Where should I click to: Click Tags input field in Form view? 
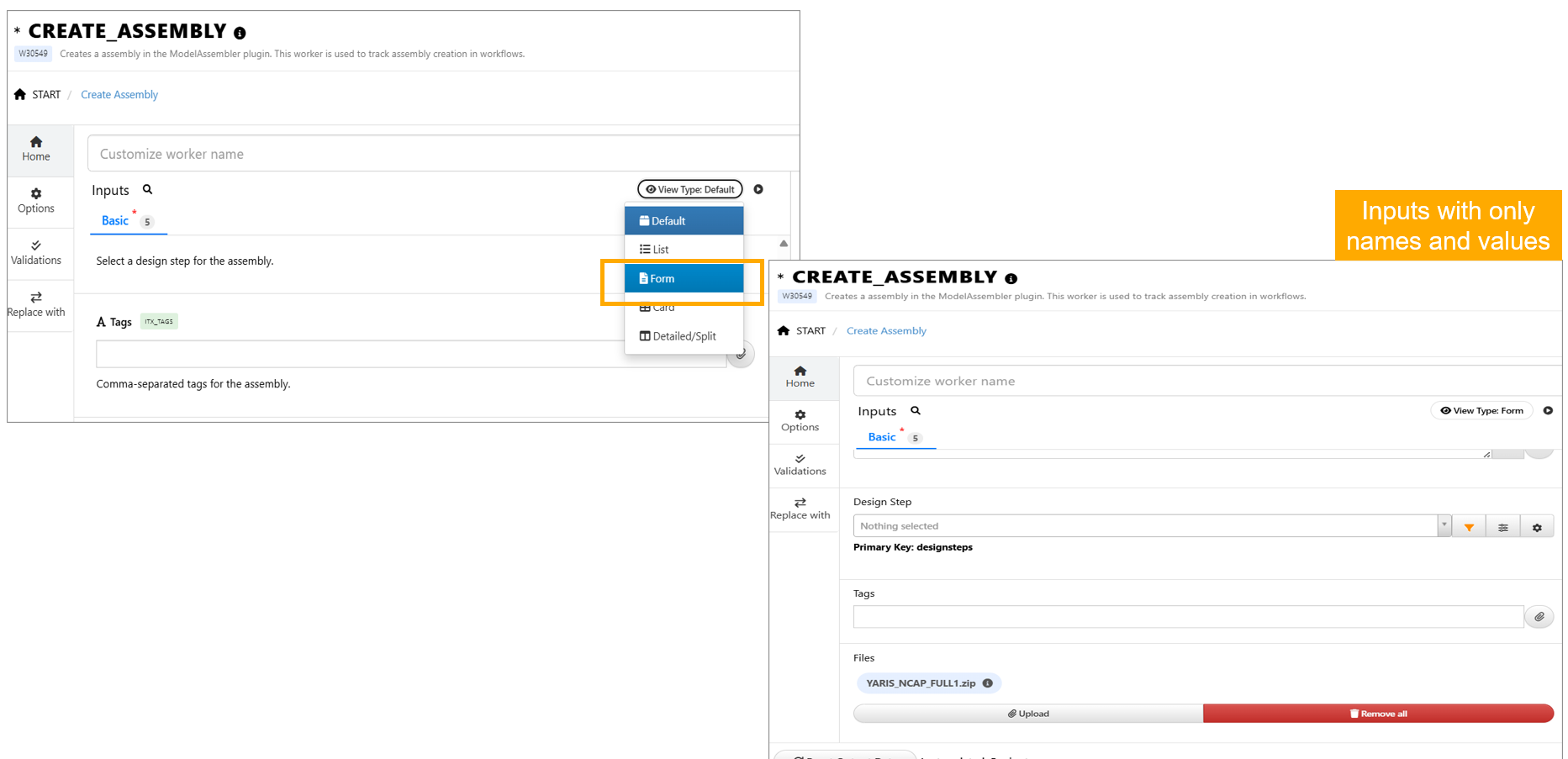point(1187,617)
